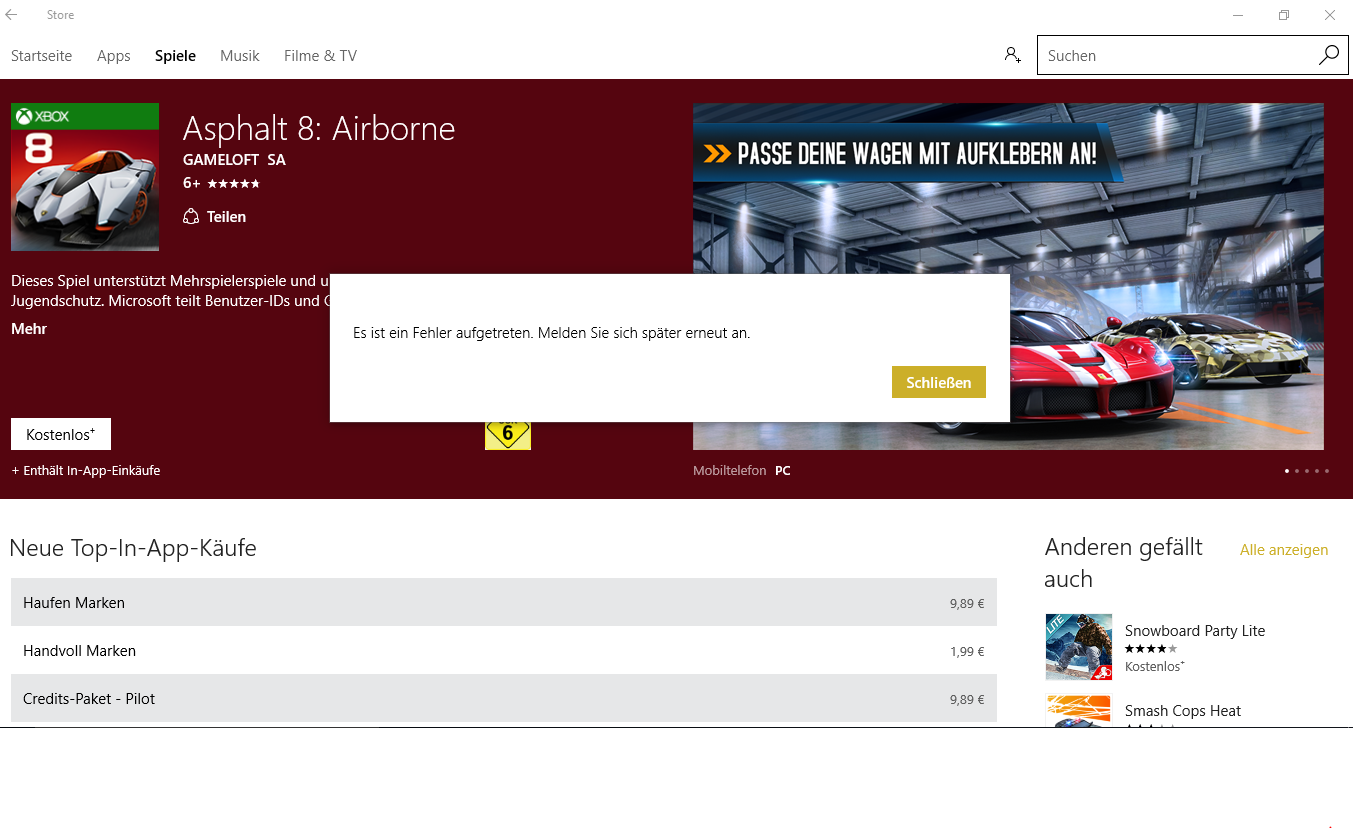Open the Musik tab
The width and height of the screenshot is (1353, 828).
[x=240, y=56]
